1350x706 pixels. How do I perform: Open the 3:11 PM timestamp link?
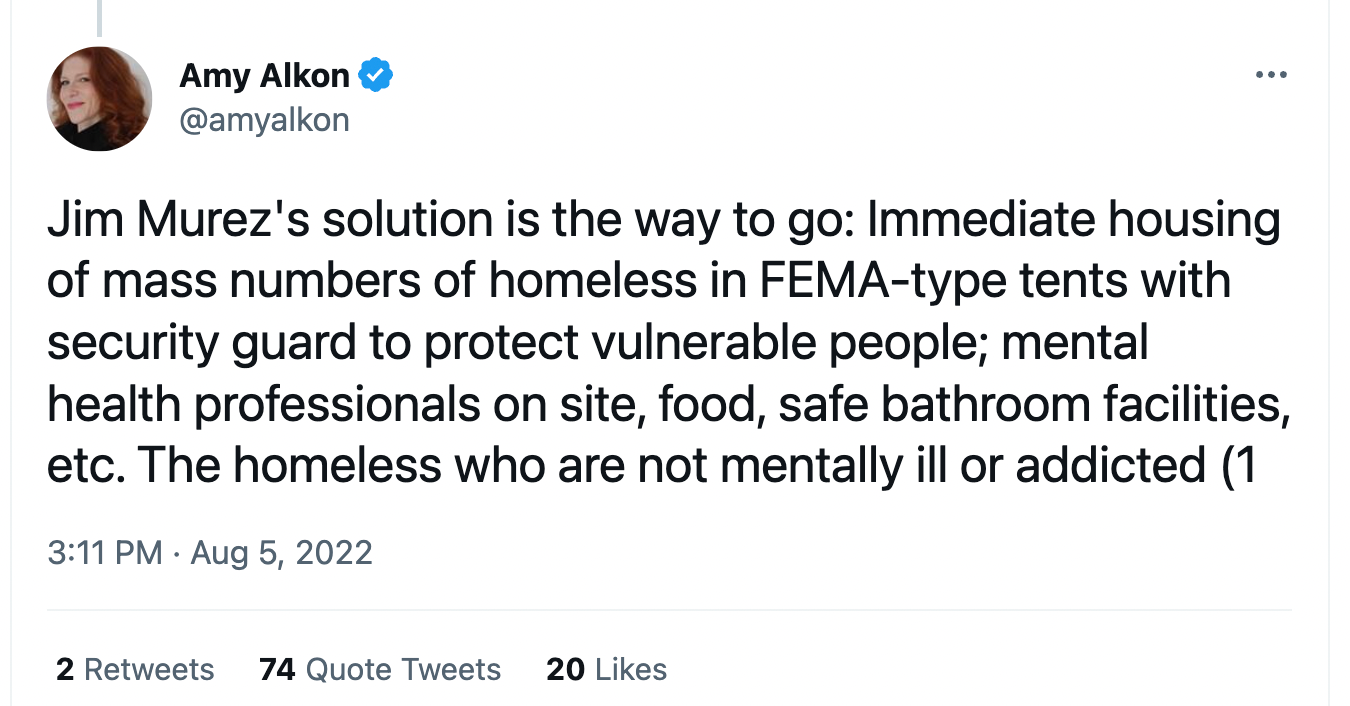click(x=105, y=553)
